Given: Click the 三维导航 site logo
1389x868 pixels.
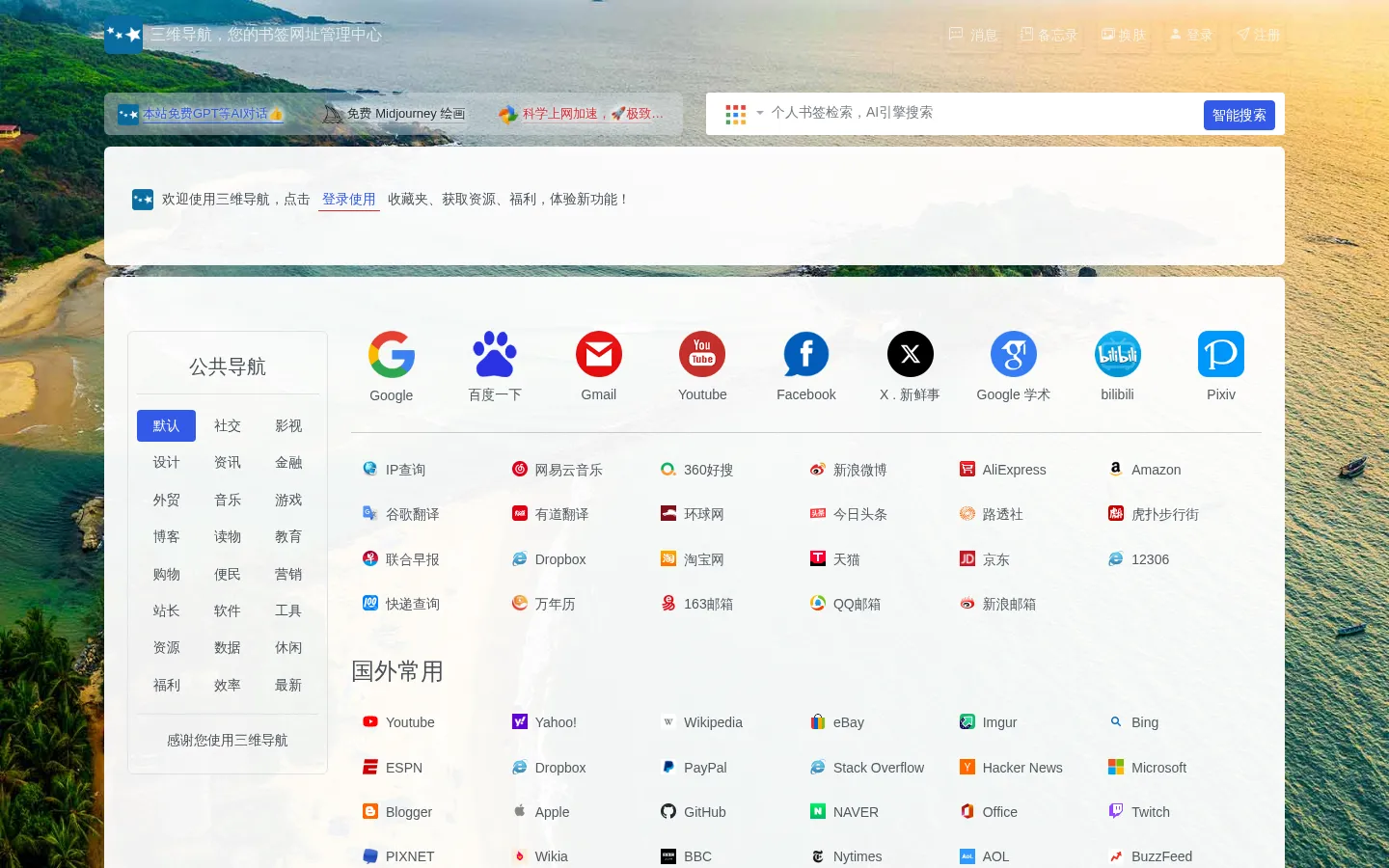Looking at the screenshot, I should click(123, 35).
